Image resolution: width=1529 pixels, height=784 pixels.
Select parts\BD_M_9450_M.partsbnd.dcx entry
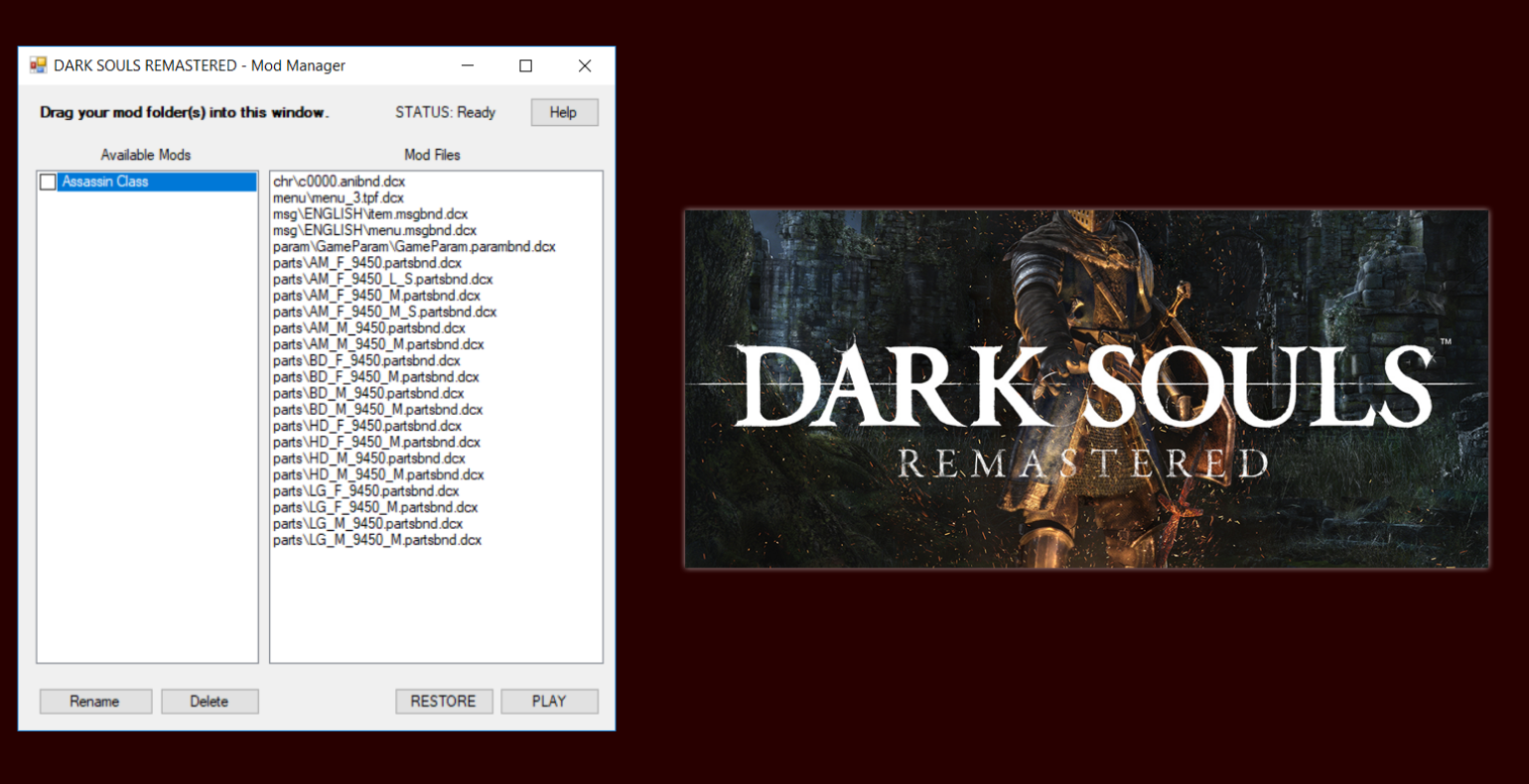(378, 410)
